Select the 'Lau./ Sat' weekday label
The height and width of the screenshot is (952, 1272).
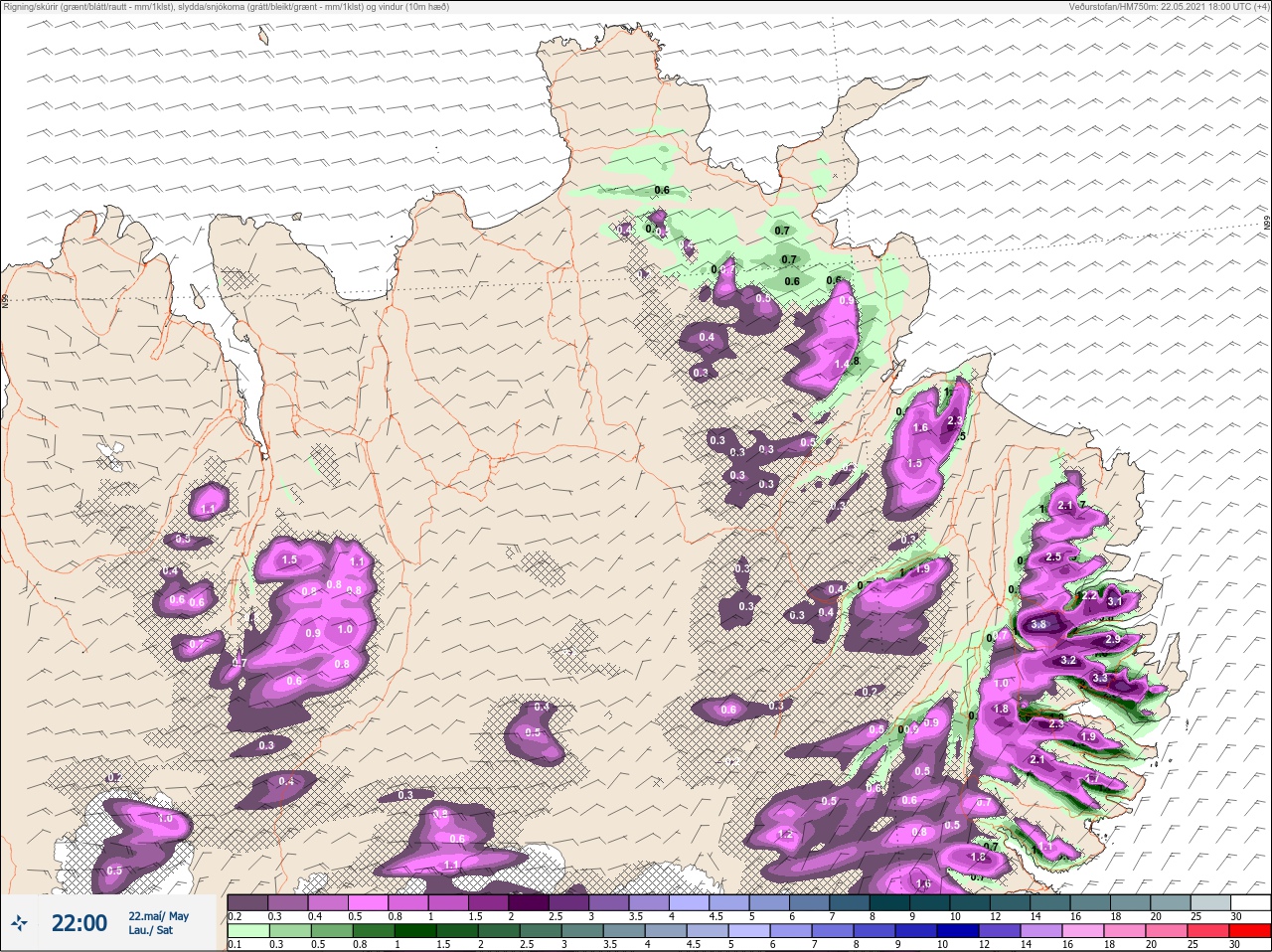[x=150, y=930]
